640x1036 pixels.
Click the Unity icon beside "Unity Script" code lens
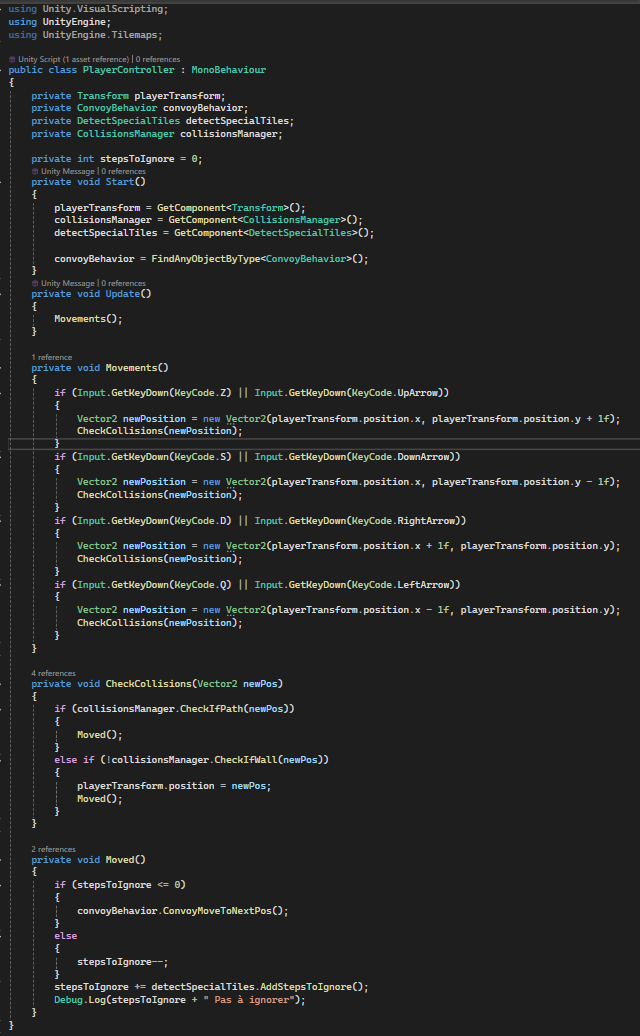pyautogui.click(x=13, y=59)
